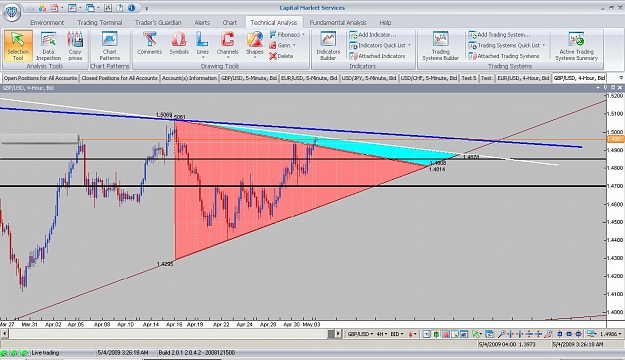Switch to the Environment ribbon tab
Image resolution: width=625 pixels, height=360 pixels.
[47, 22]
